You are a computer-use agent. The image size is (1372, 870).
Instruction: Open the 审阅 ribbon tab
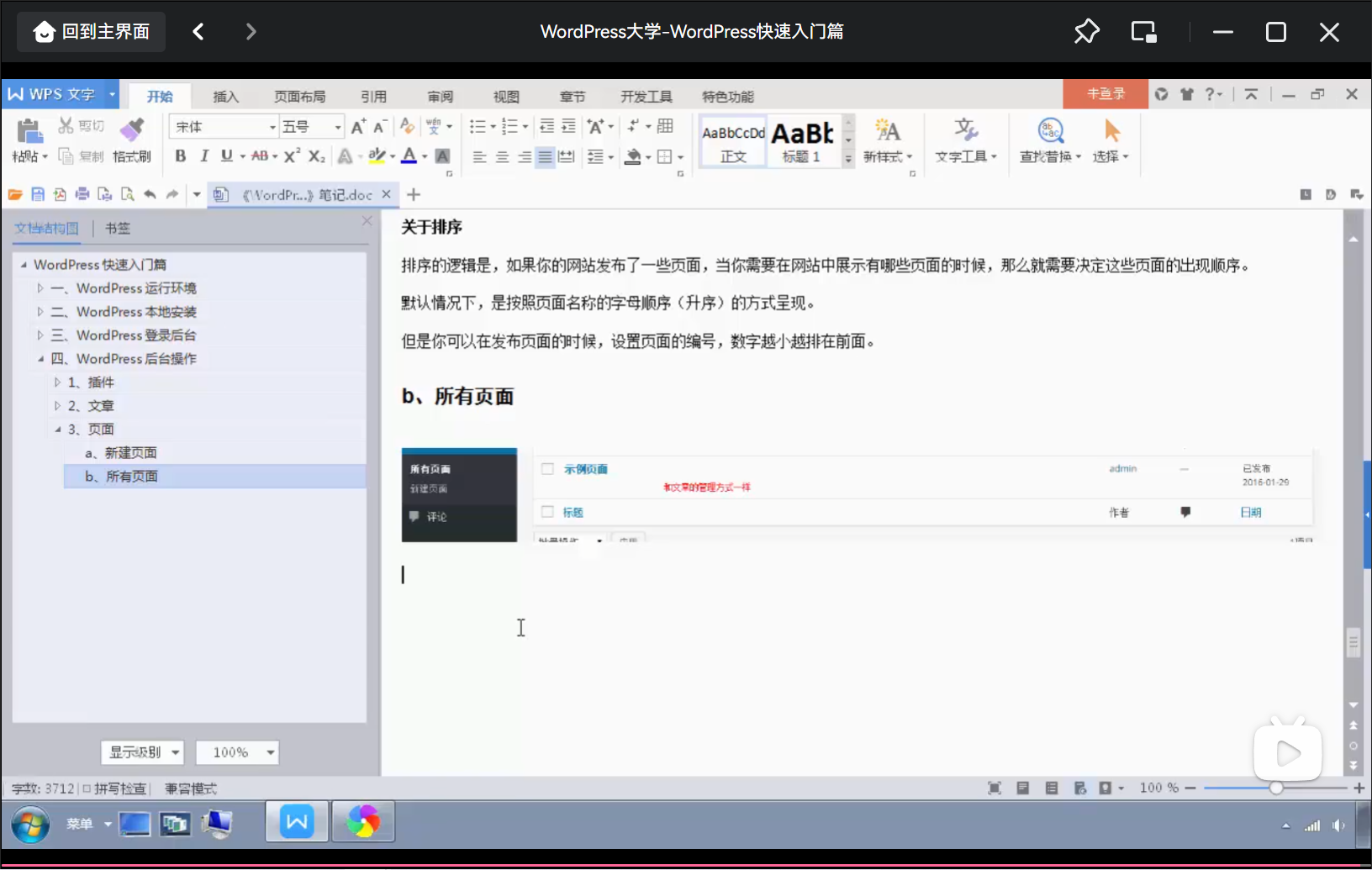tap(441, 97)
